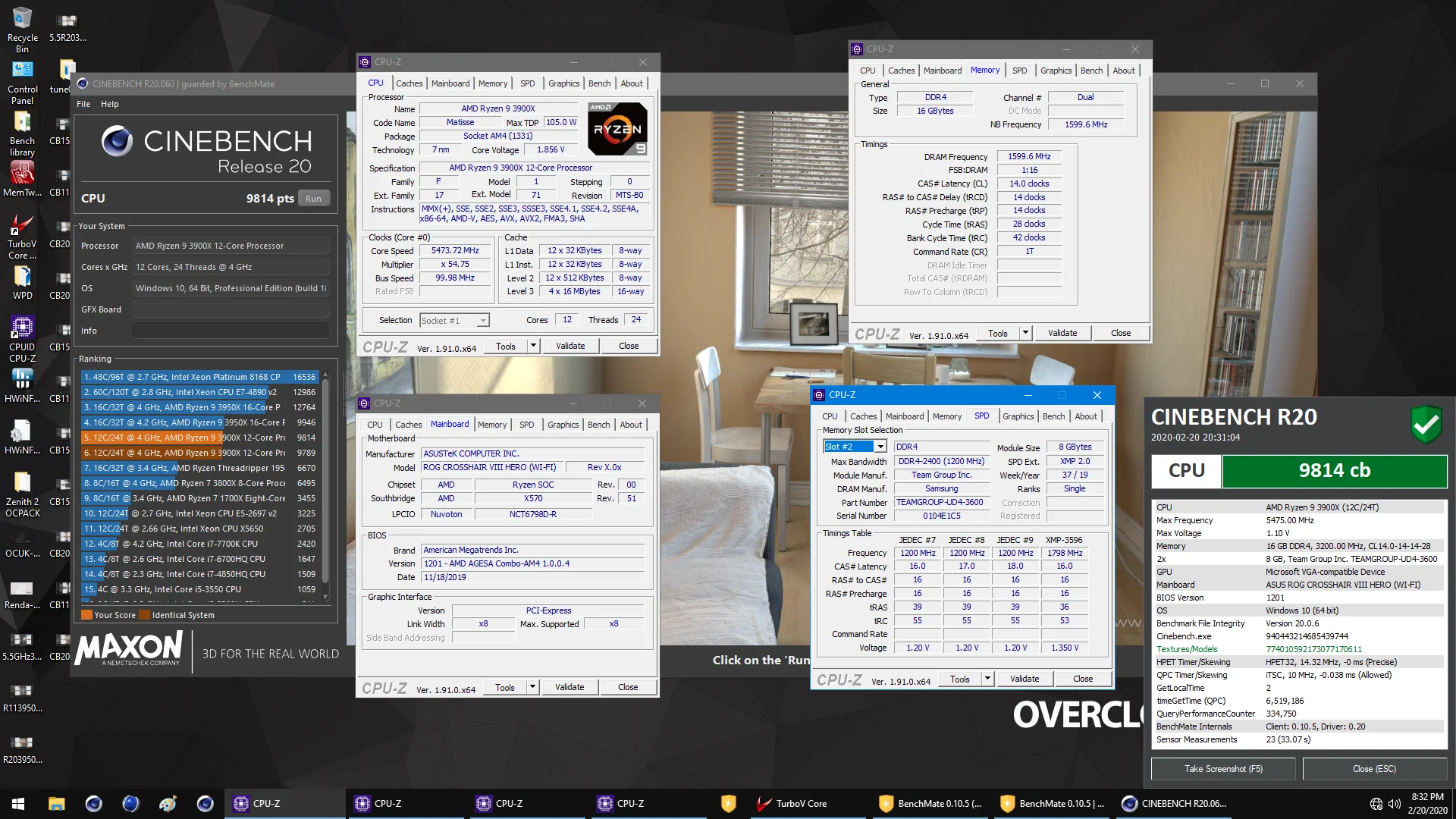Open the WPD desktop icon
The image size is (1456, 819).
(x=23, y=283)
